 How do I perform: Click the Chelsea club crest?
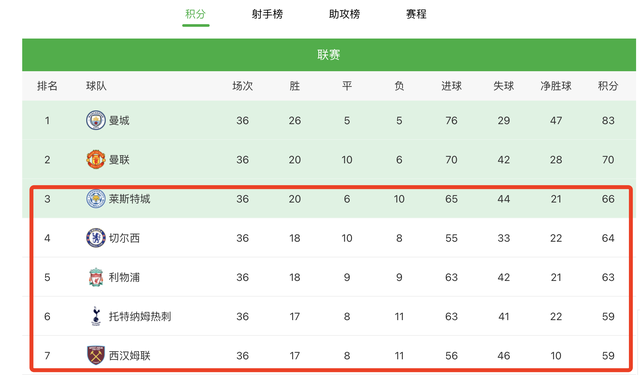[x=96, y=238]
